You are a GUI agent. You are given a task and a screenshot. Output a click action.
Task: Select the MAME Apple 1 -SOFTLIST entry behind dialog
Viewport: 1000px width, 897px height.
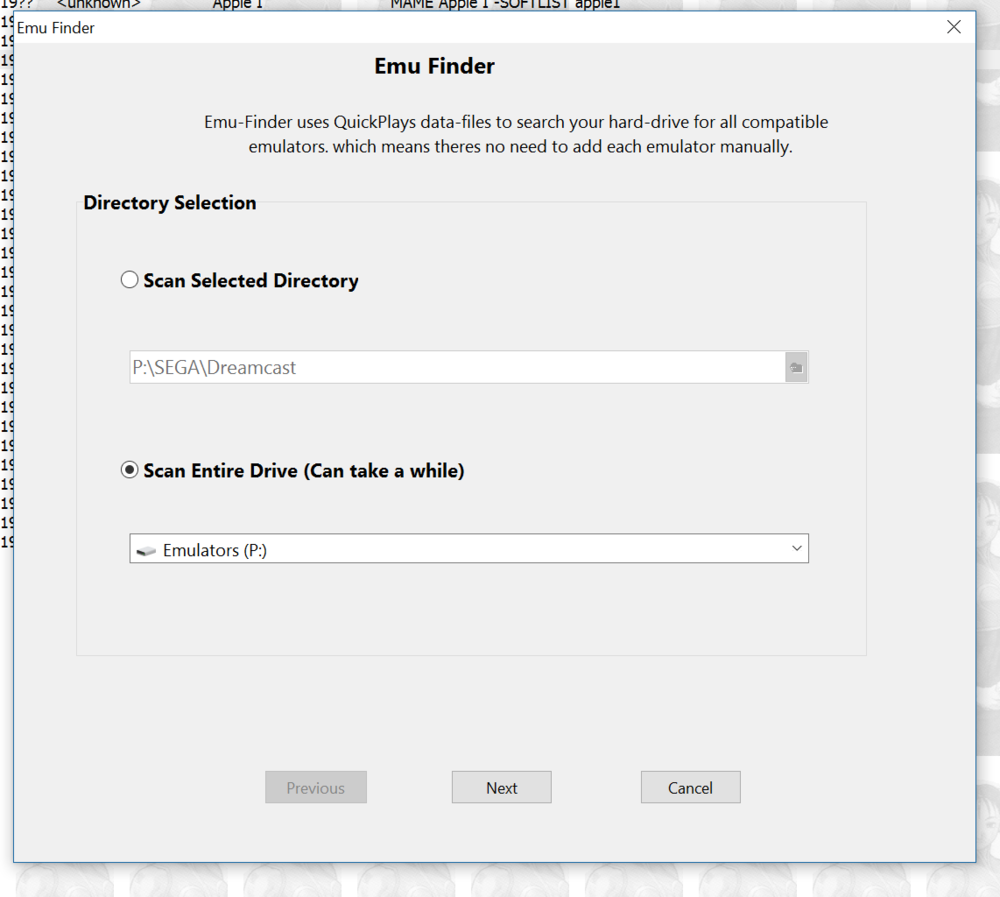point(505,5)
